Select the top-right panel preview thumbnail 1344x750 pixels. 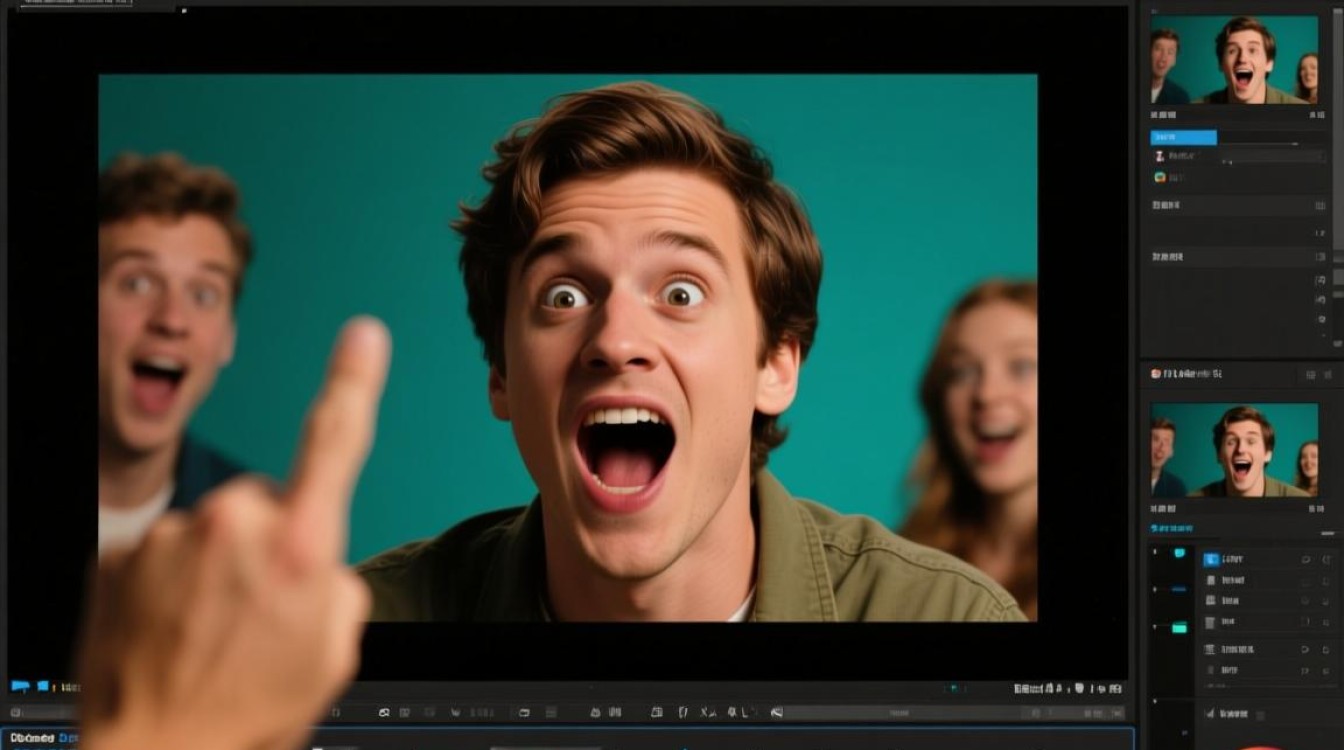click(1234, 59)
